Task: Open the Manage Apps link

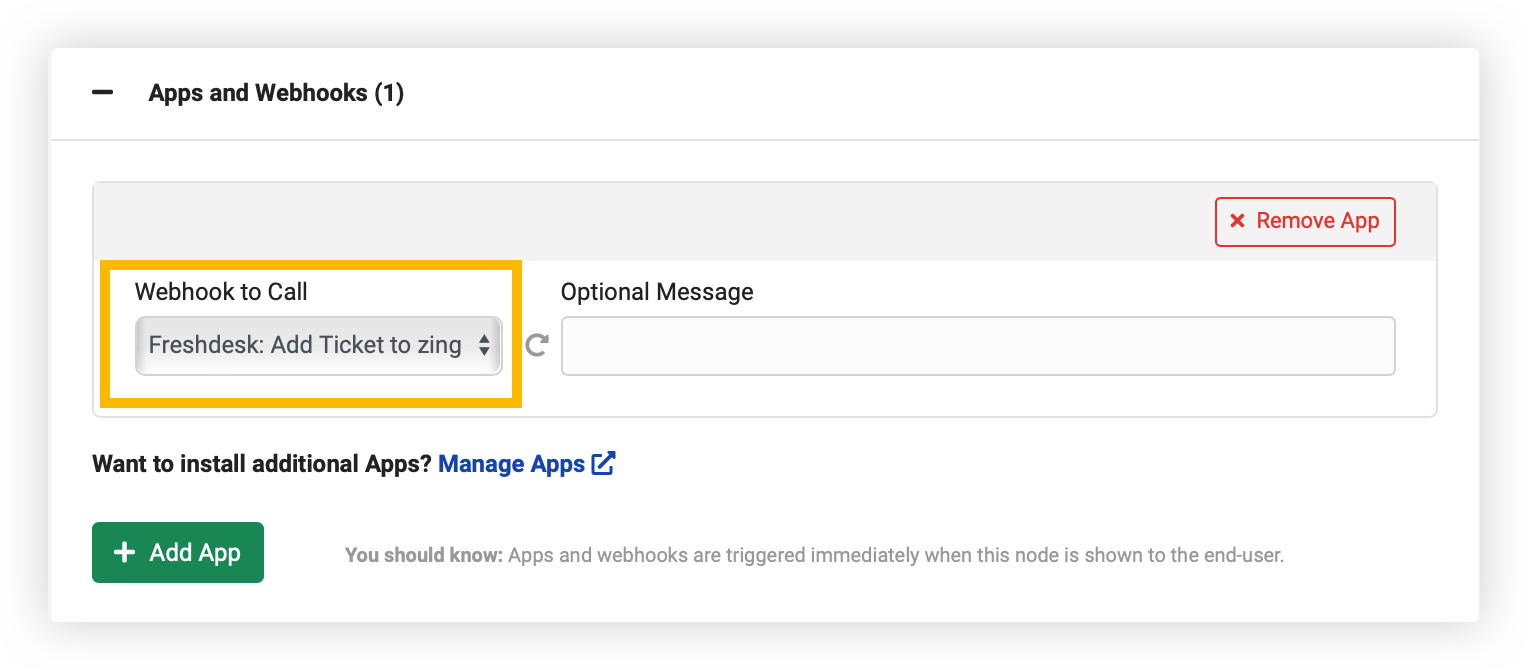Action: [511, 464]
